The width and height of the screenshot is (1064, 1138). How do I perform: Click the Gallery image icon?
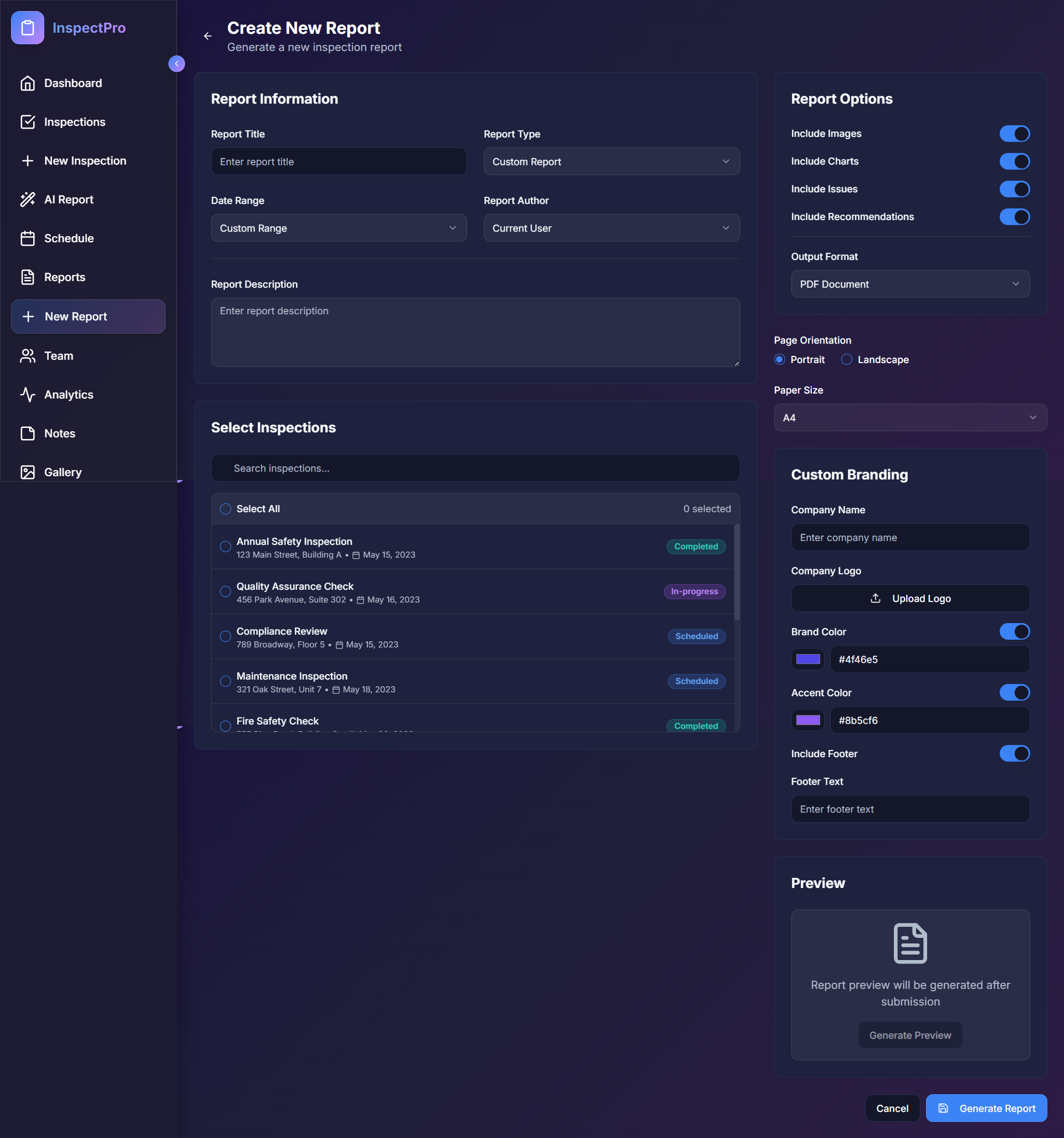pos(28,472)
